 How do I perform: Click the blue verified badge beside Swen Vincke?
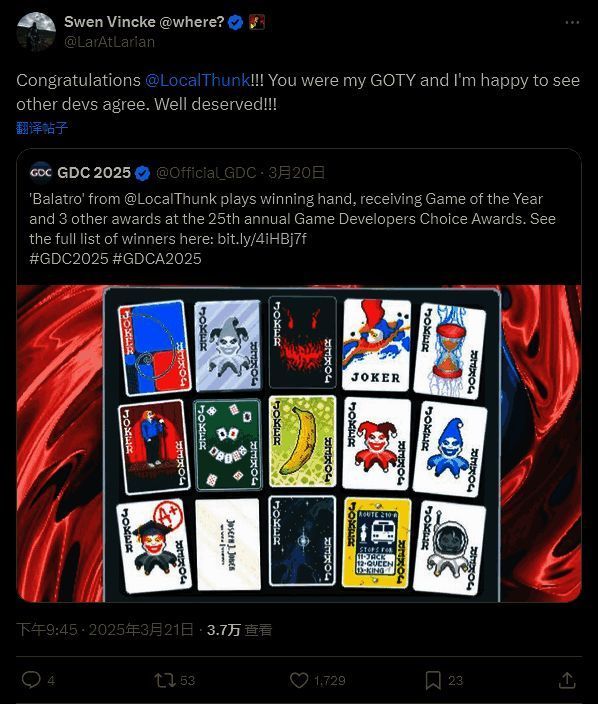click(236, 22)
